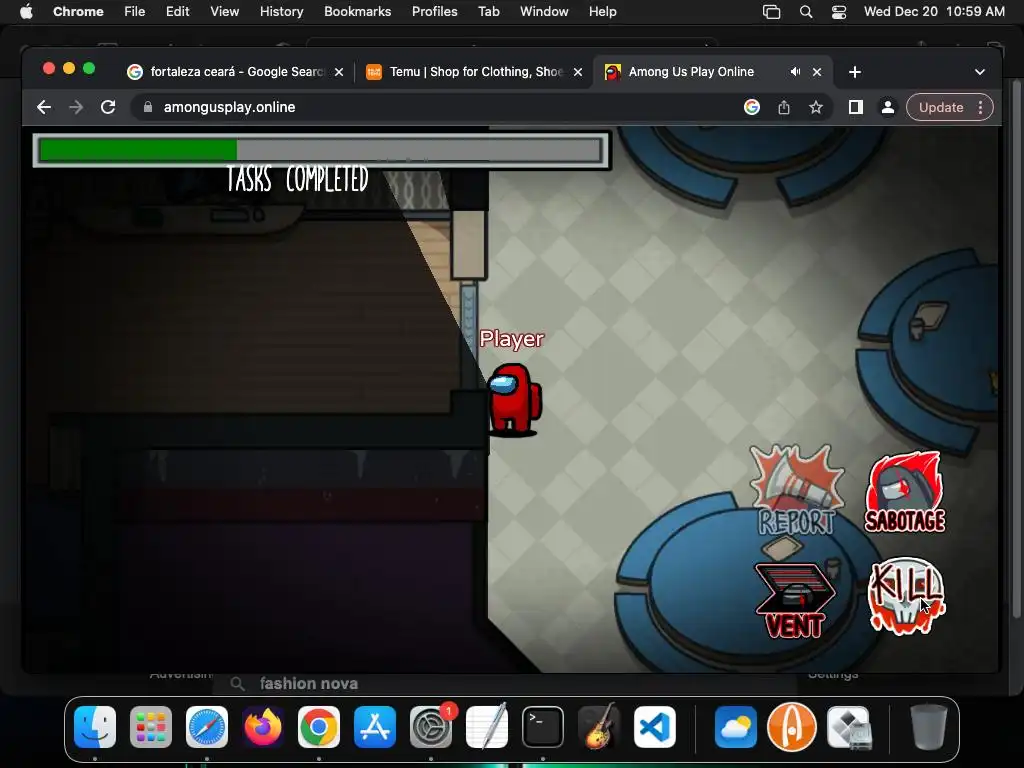Open the View menu
1024x768 pixels.
click(224, 12)
